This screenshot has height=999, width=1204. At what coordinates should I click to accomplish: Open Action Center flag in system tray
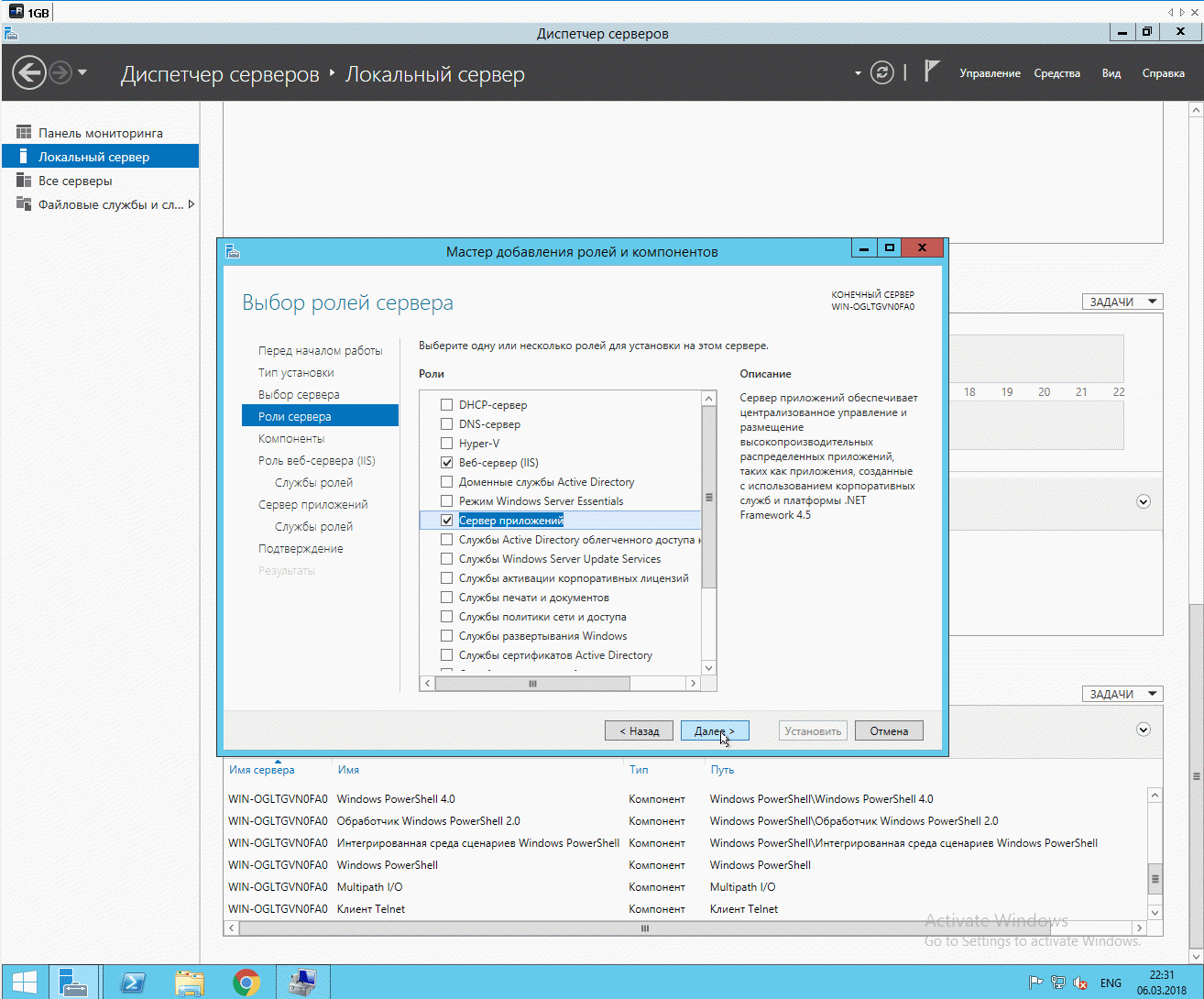(x=1036, y=983)
